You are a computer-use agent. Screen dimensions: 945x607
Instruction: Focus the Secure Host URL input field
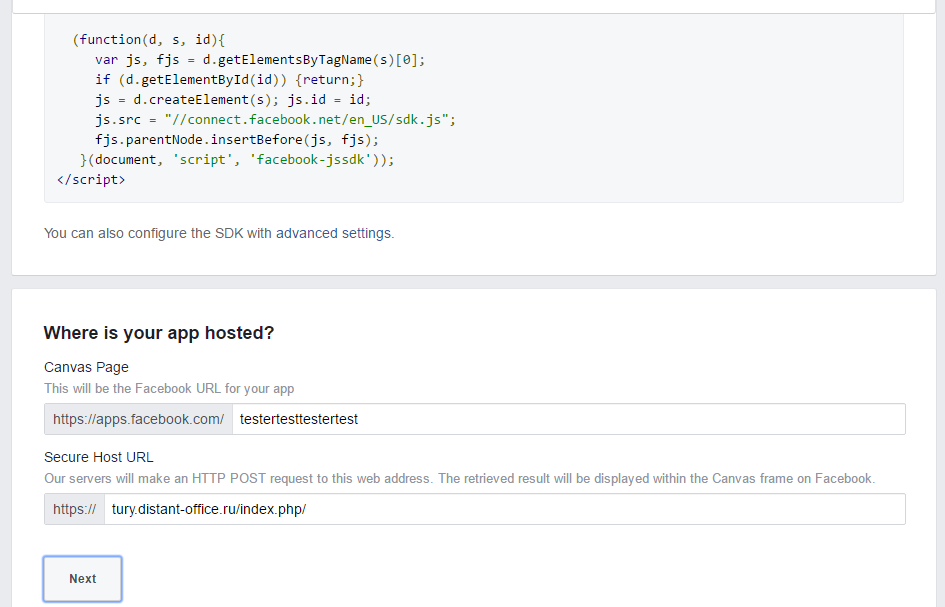click(504, 509)
